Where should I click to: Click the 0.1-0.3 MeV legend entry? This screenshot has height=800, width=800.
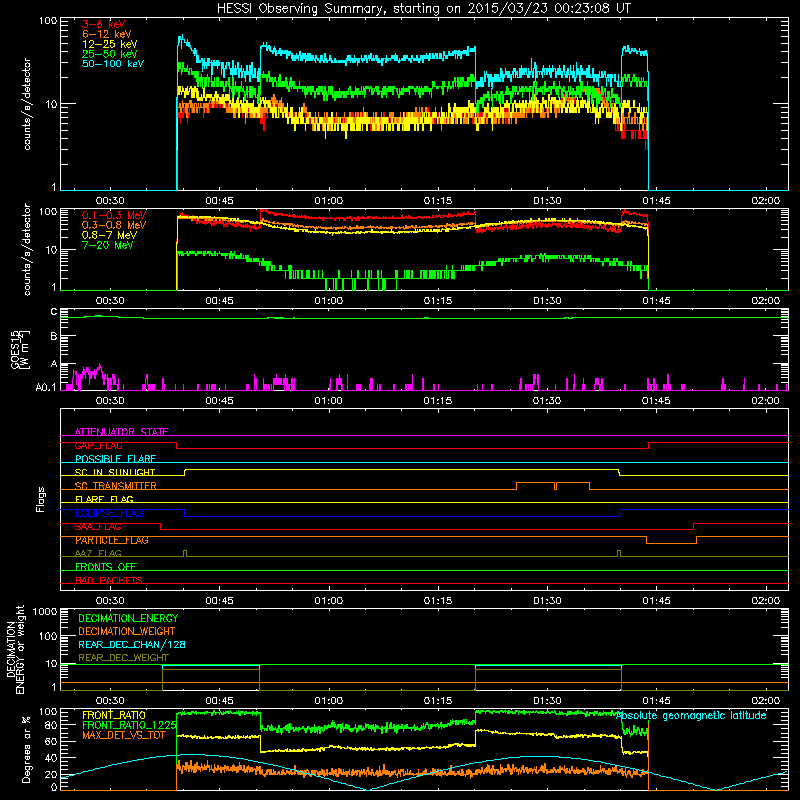(114, 215)
